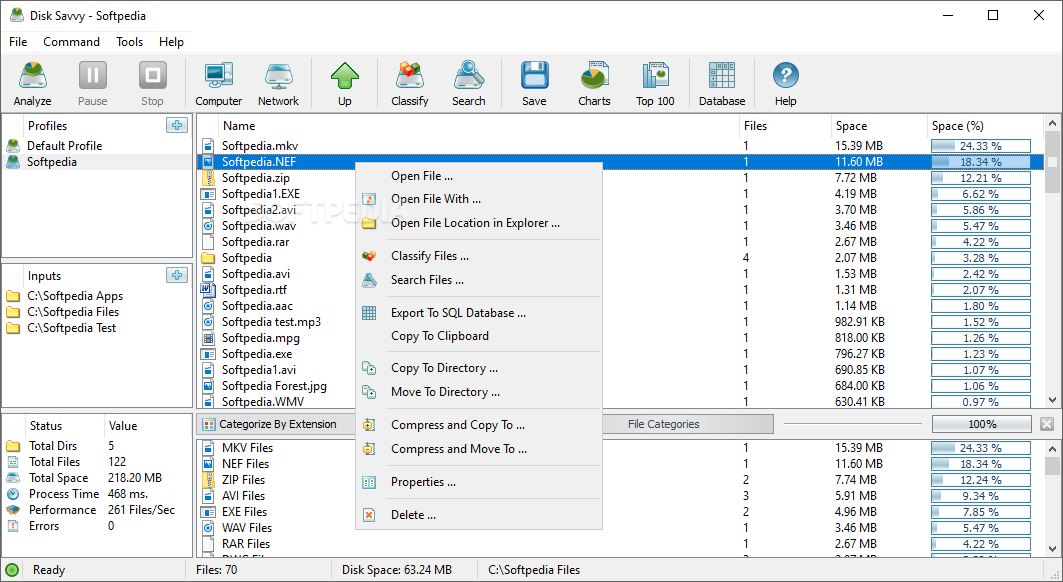This screenshot has width=1063, height=582.
Task: Click the green Ready status indicator
Action: 12,570
